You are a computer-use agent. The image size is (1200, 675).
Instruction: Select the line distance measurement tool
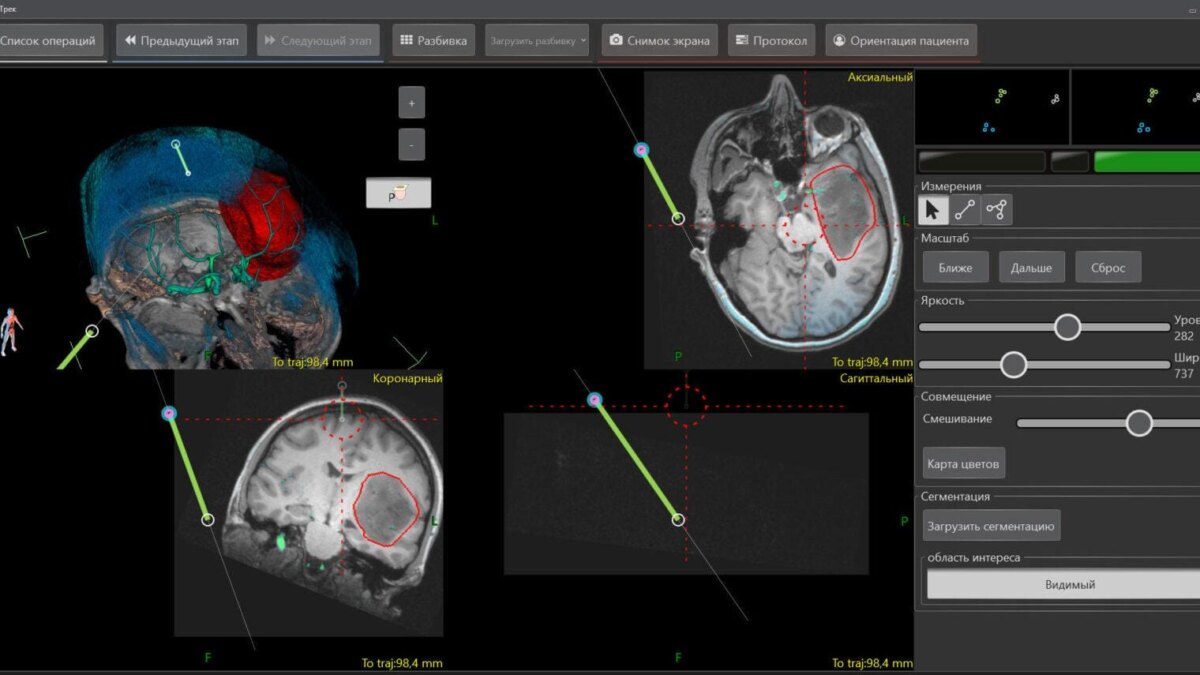(965, 209)
